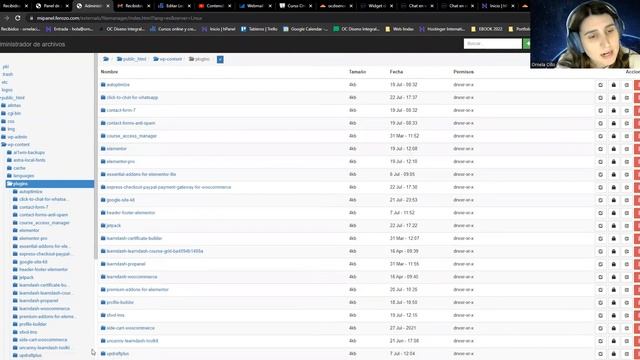Open the languages folder in the sidebar tree

[x=24, y=176]
